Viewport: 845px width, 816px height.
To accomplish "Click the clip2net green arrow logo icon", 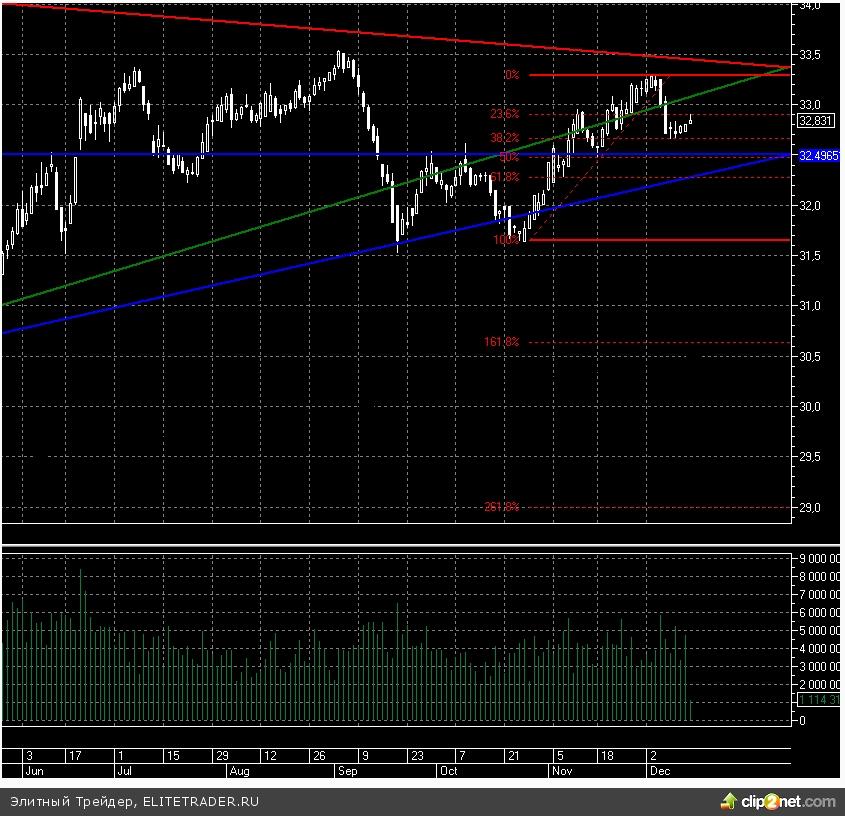I will coord(729,801).
